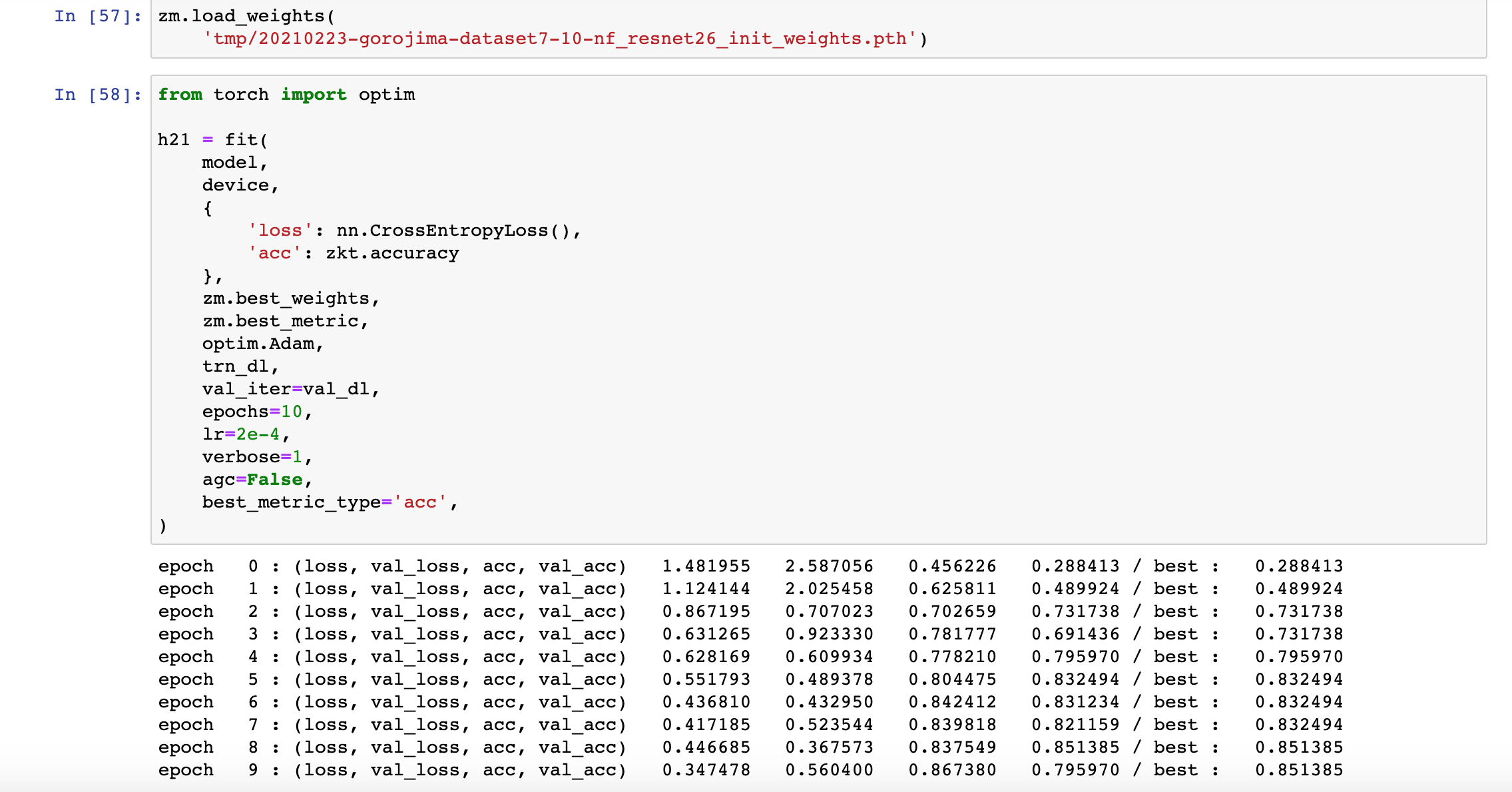The width and height of the screenshot is (1512, 792).
Task: Click the val_iter=val_dl argument
Action: pyautogui.click(x=291, y=389)
